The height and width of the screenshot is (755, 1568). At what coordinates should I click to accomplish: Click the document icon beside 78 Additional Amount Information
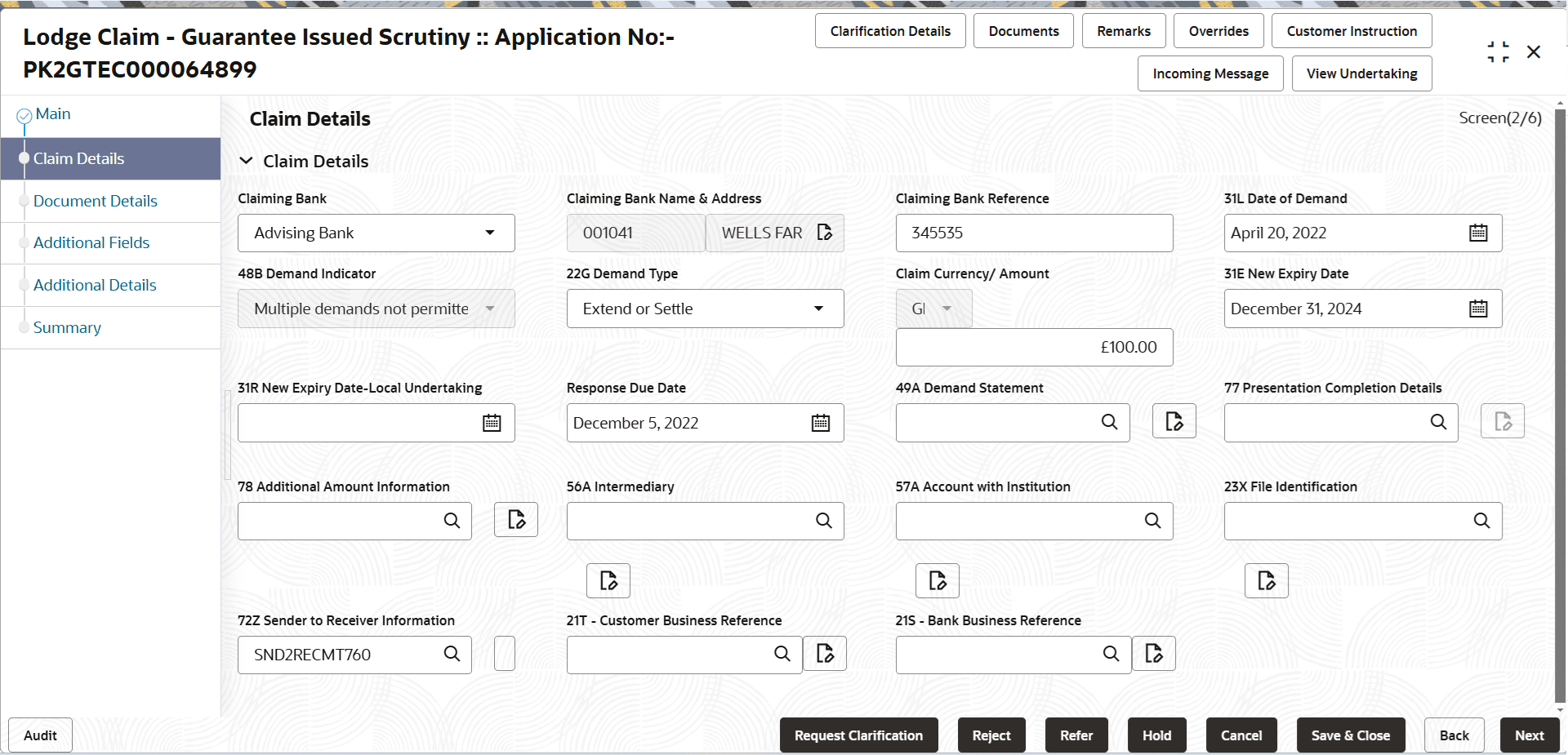[x=515, y=520]
